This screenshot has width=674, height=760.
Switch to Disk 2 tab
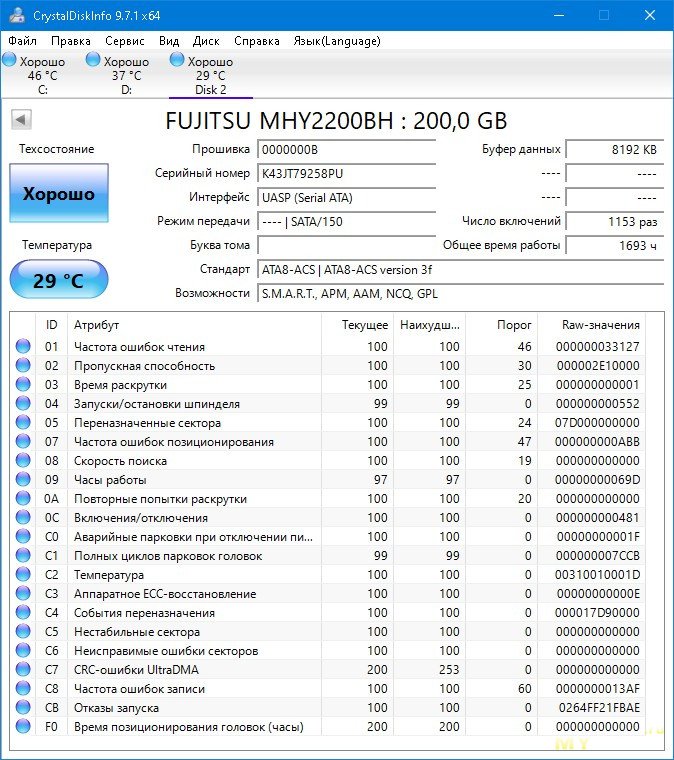tap(210, 75)
